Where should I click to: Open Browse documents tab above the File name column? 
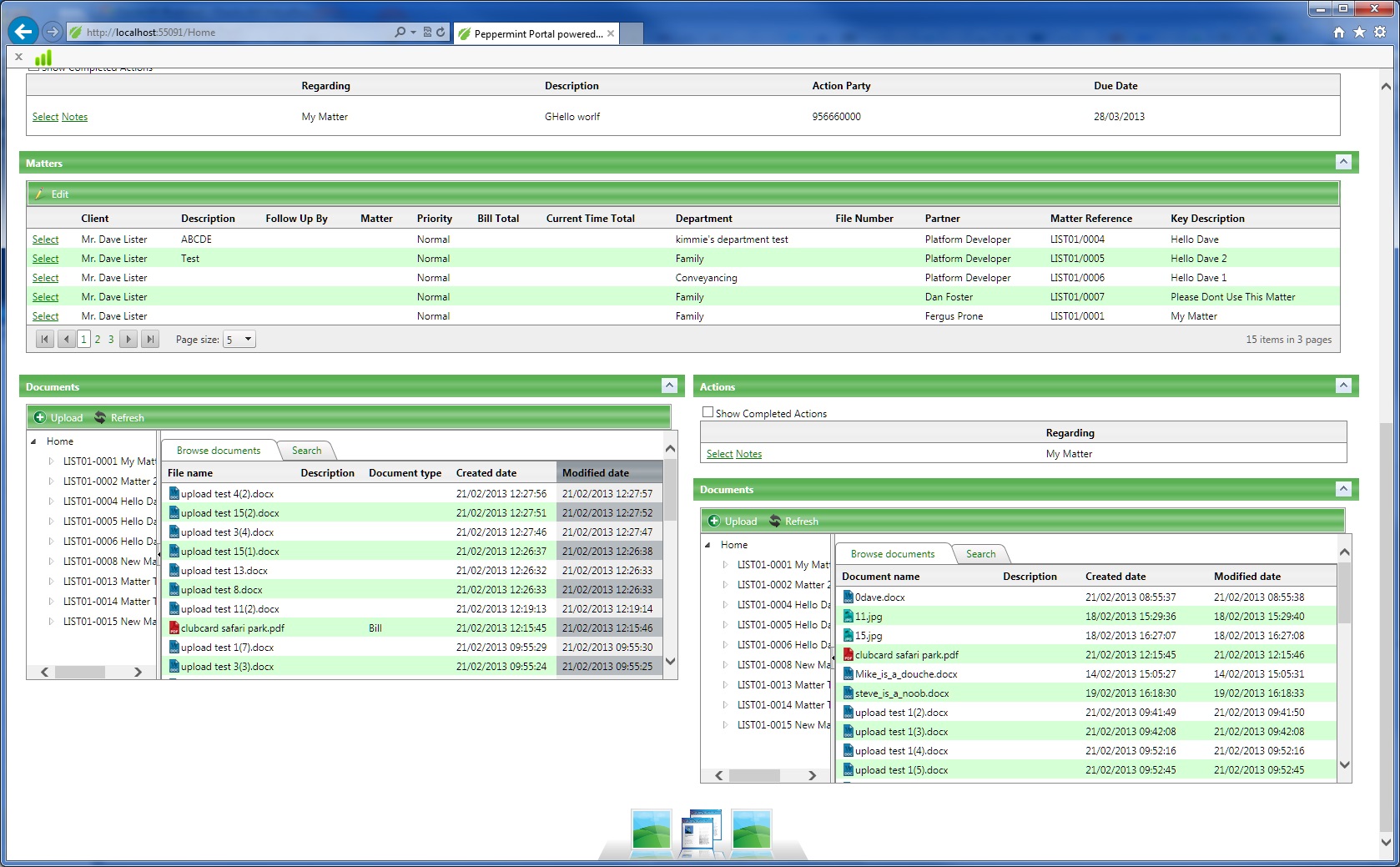(219, 451)
